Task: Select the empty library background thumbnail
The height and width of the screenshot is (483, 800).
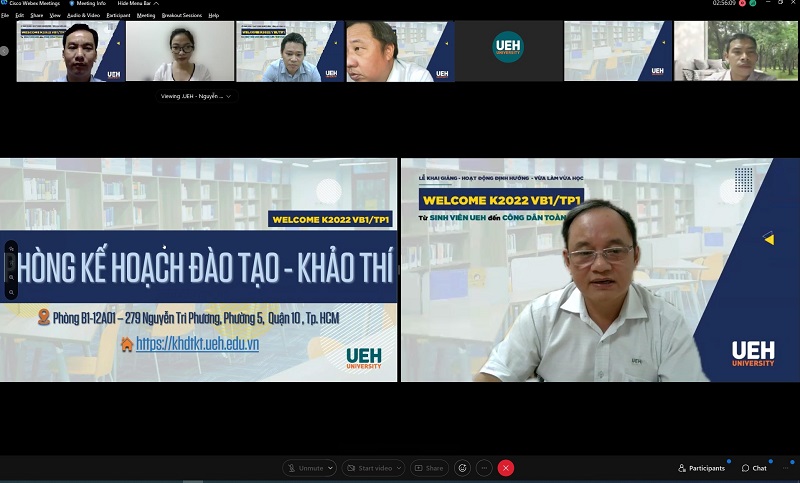Action: pos(618,51)
